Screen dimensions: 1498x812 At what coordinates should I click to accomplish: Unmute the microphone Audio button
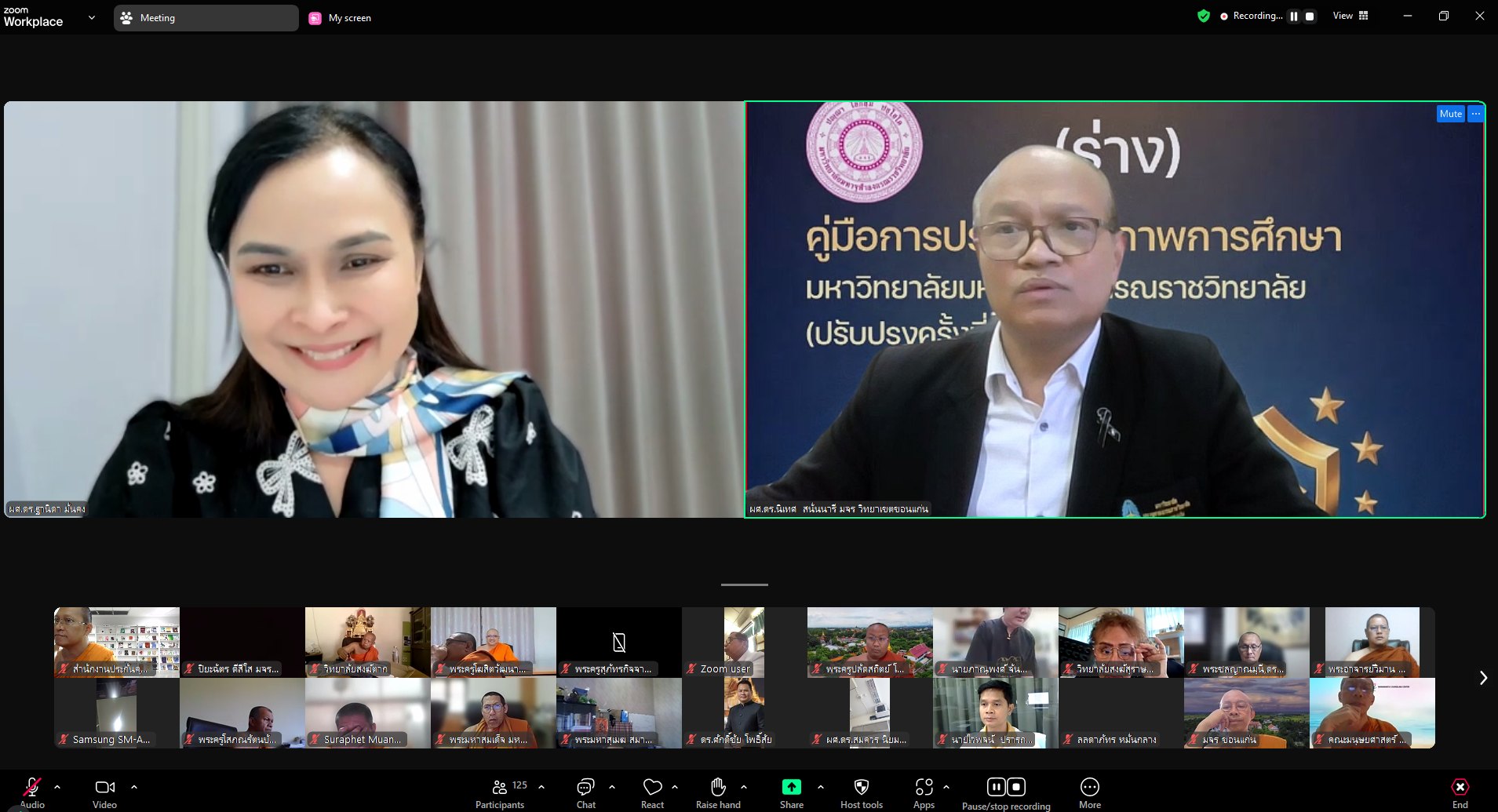(32, 787)
